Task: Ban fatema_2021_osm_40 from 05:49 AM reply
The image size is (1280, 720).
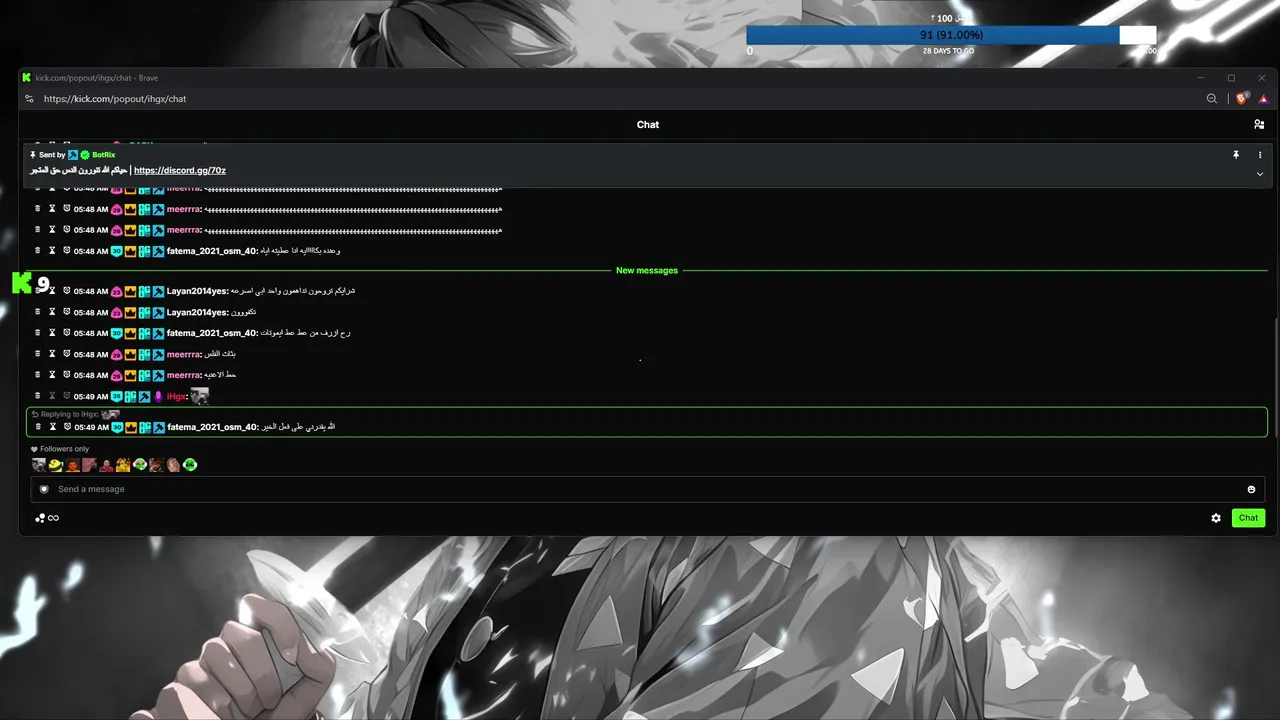Action: [x=66, y=427]
